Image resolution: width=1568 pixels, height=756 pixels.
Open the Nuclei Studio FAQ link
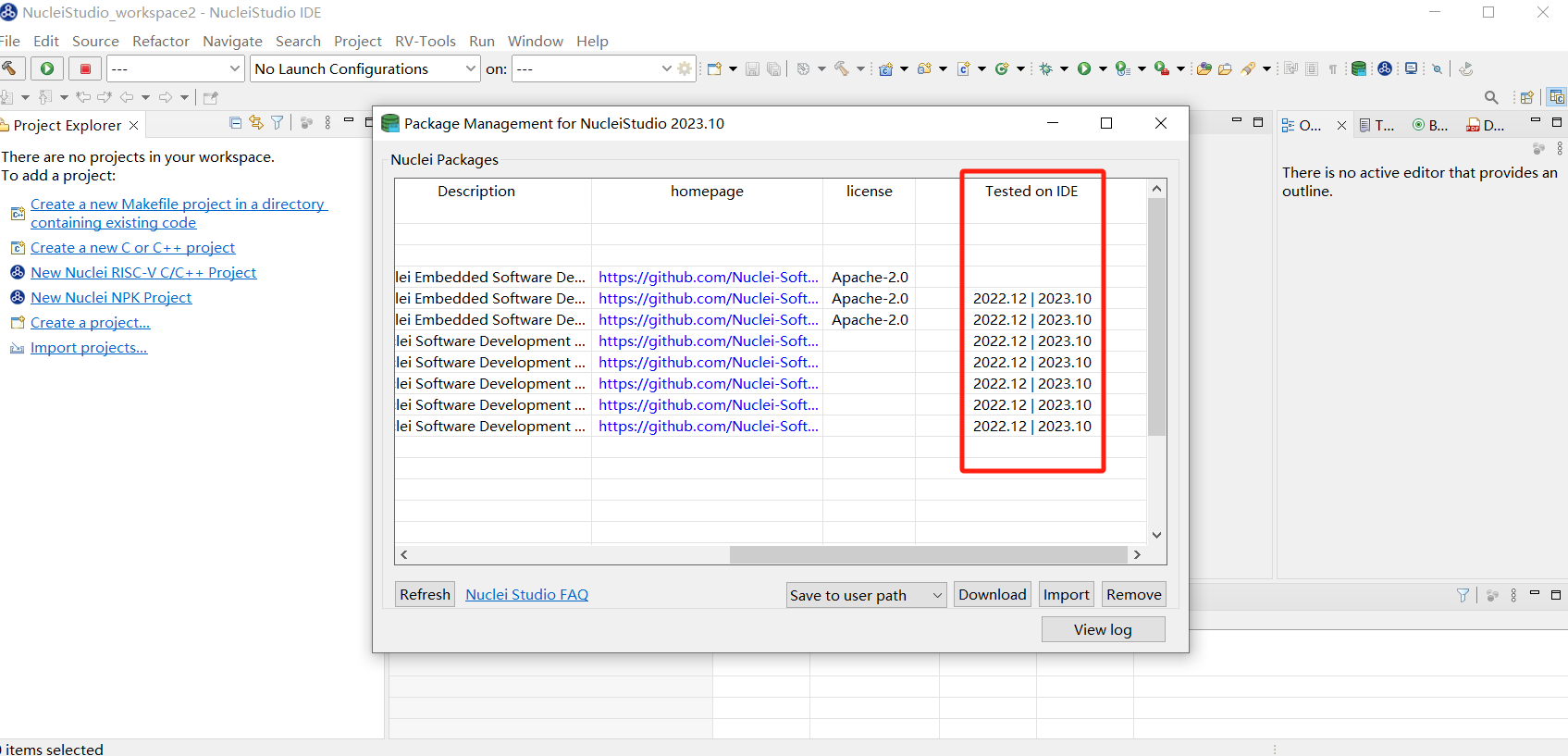click(526, 594)
